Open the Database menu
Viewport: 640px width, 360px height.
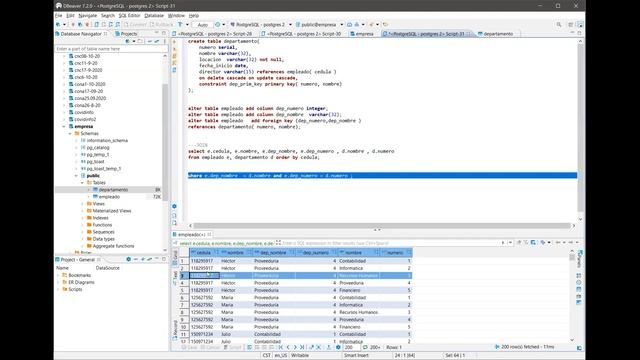coord(154,16)
